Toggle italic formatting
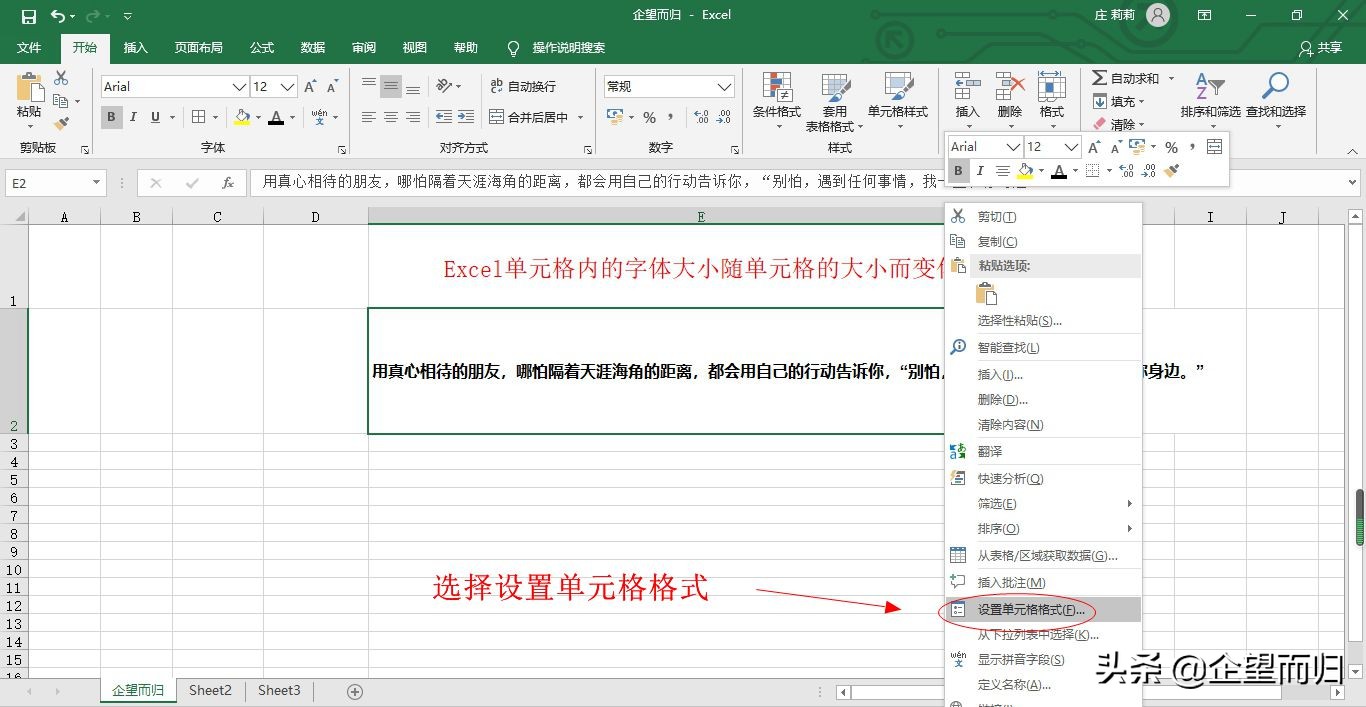The image size is (1366, 707). click(x=131, y=117)
